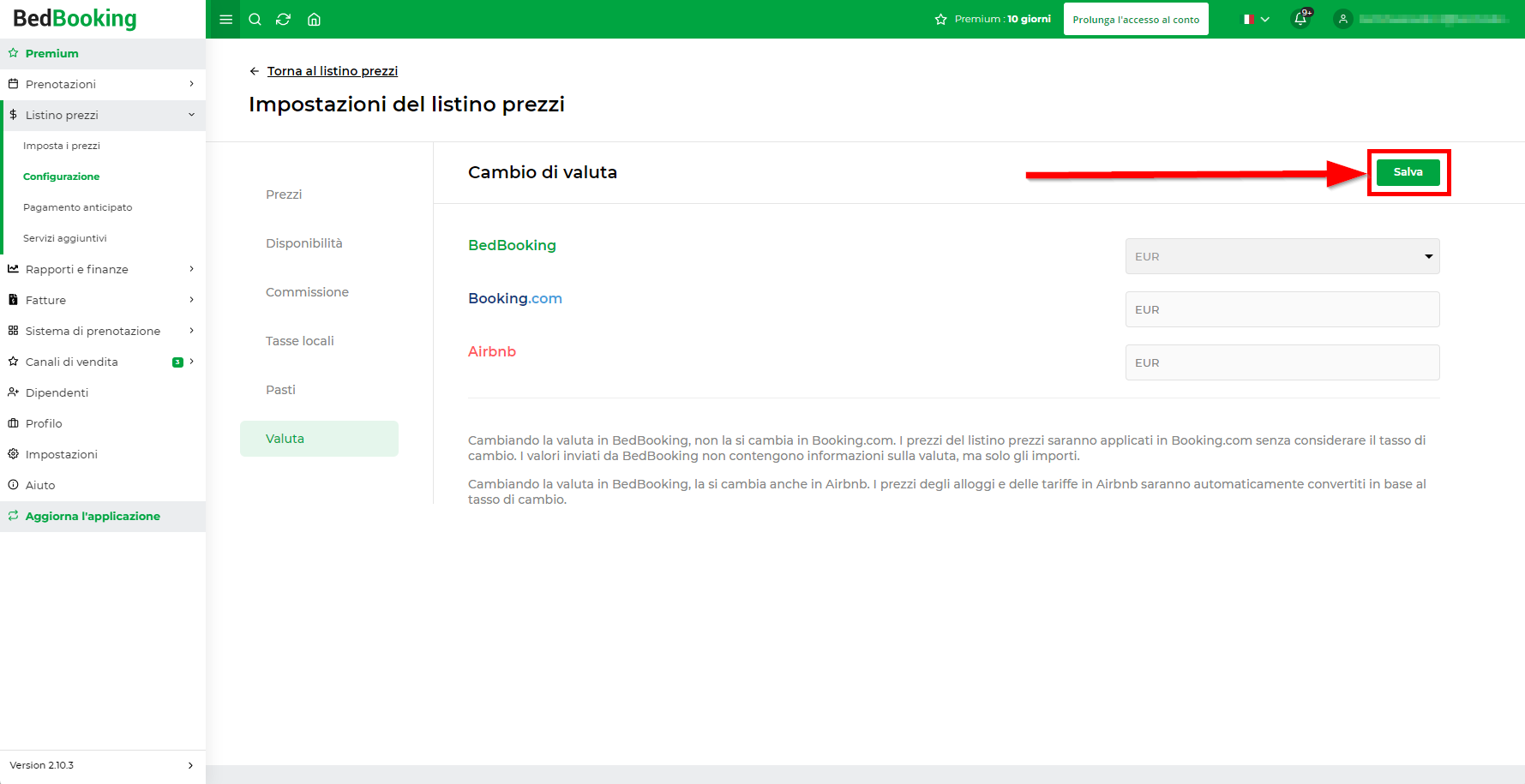Viewport: 1525px width, 784px height.
Task: Open Servizi aggiuntivi submenu item
Action: pos(65,238)
